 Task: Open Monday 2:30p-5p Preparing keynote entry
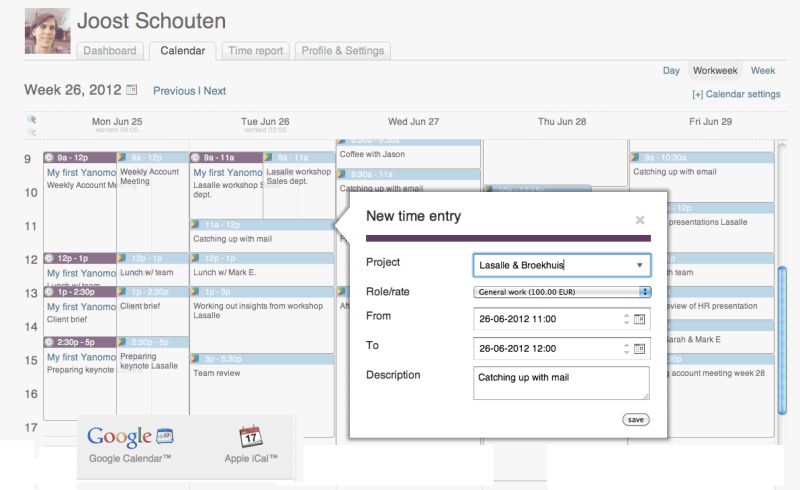(x=80, y=378)
